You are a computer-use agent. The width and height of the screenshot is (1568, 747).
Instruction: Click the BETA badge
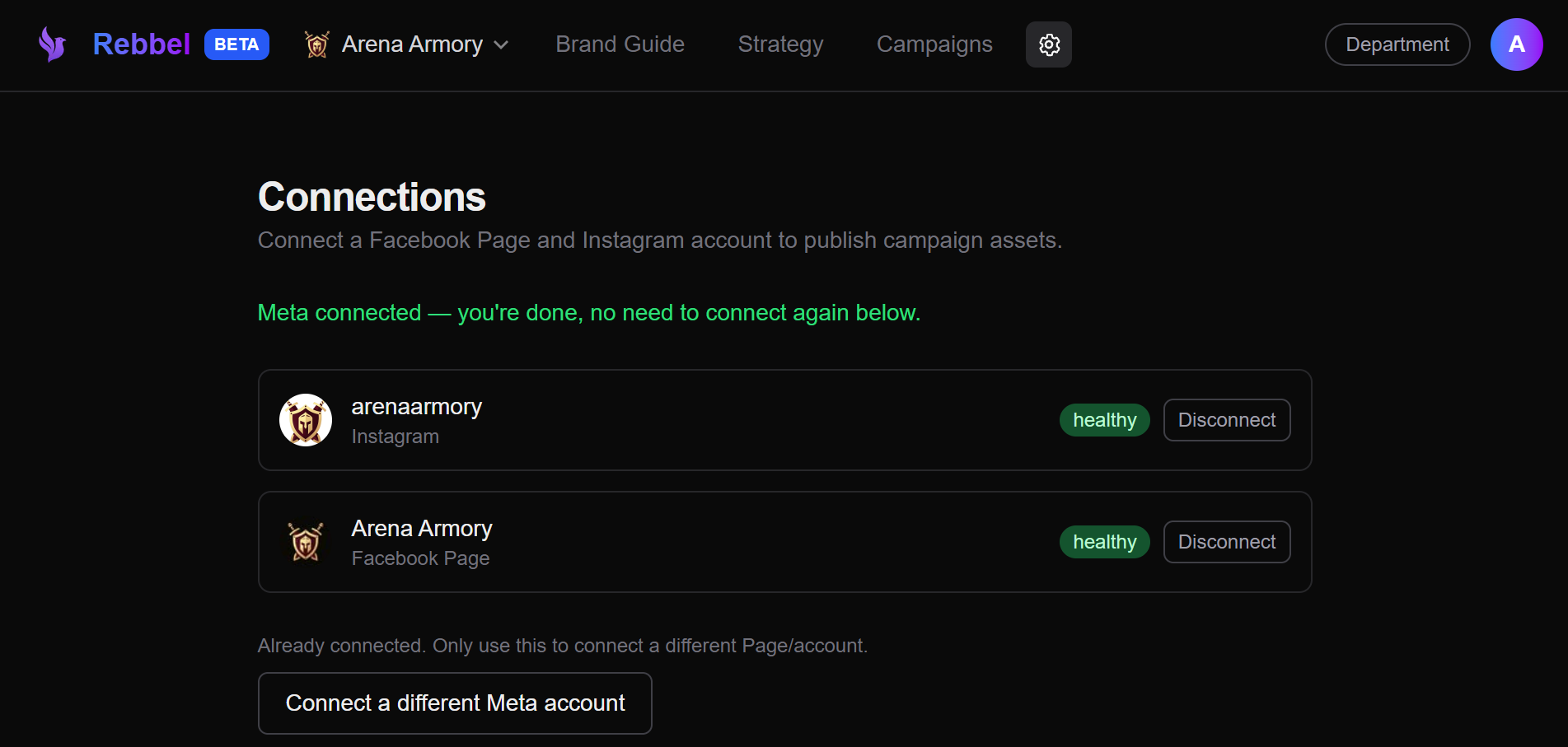pos(236,44)
